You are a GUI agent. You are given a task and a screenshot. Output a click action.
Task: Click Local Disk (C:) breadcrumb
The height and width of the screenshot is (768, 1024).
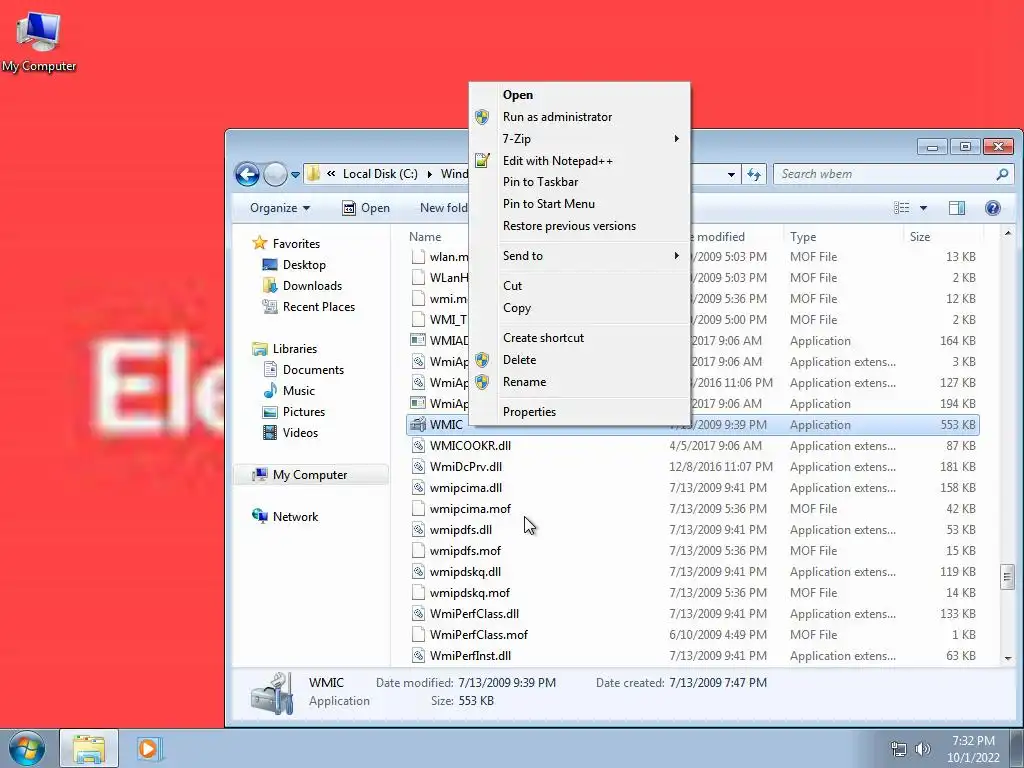[x=380, y=174]
